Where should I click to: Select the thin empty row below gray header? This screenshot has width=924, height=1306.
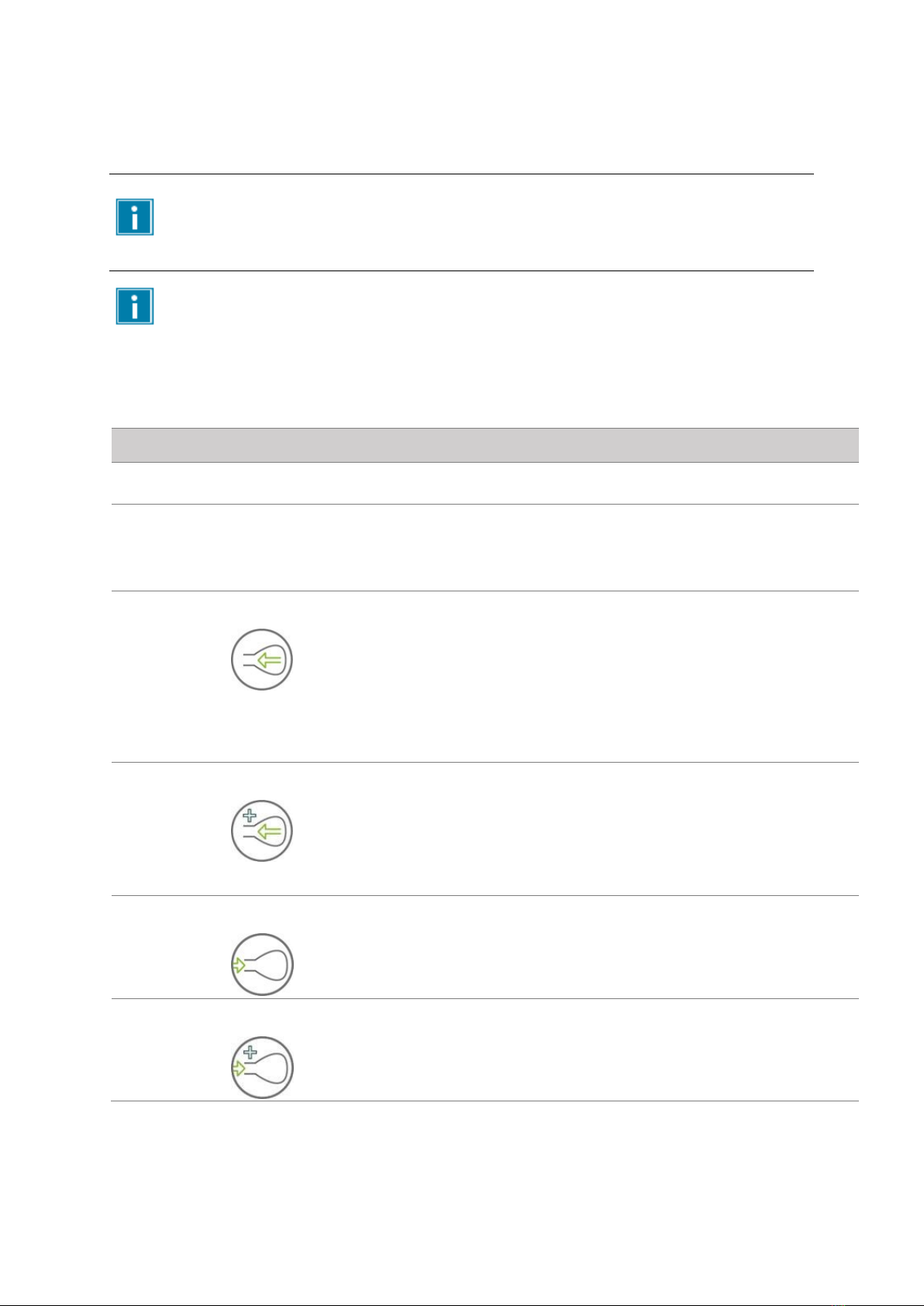484,484
